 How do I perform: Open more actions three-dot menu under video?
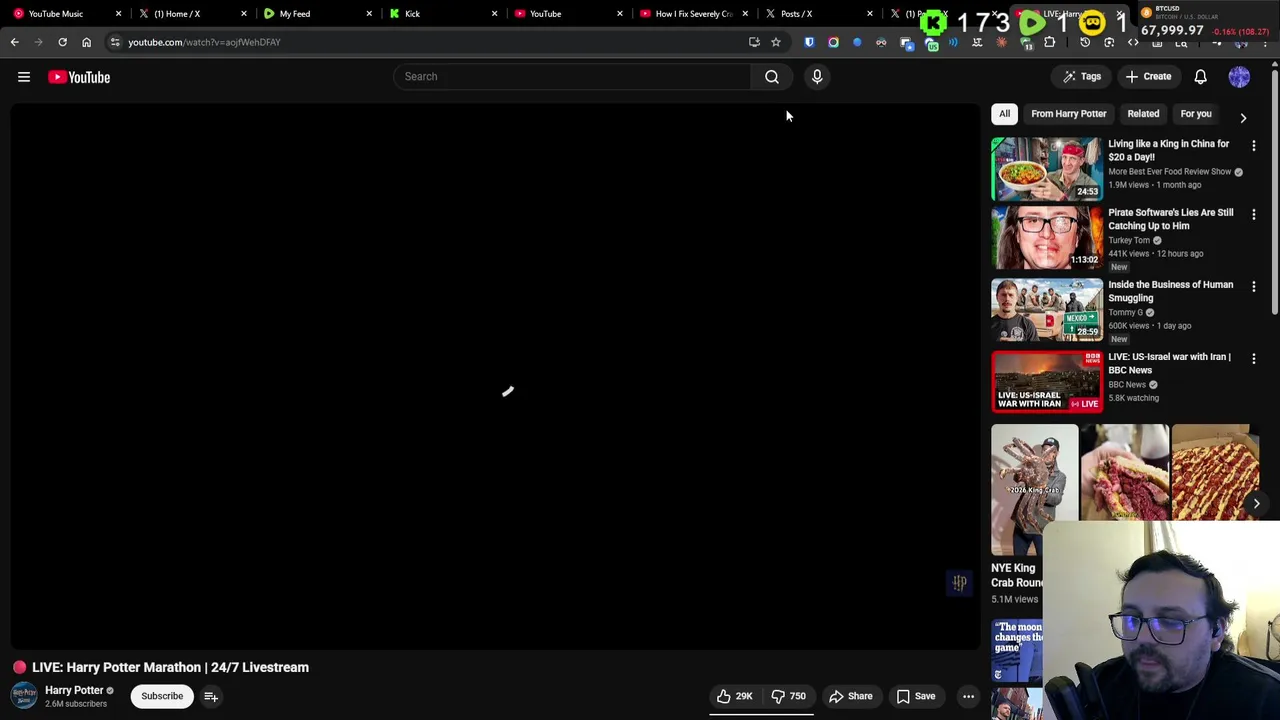(968, 696)
